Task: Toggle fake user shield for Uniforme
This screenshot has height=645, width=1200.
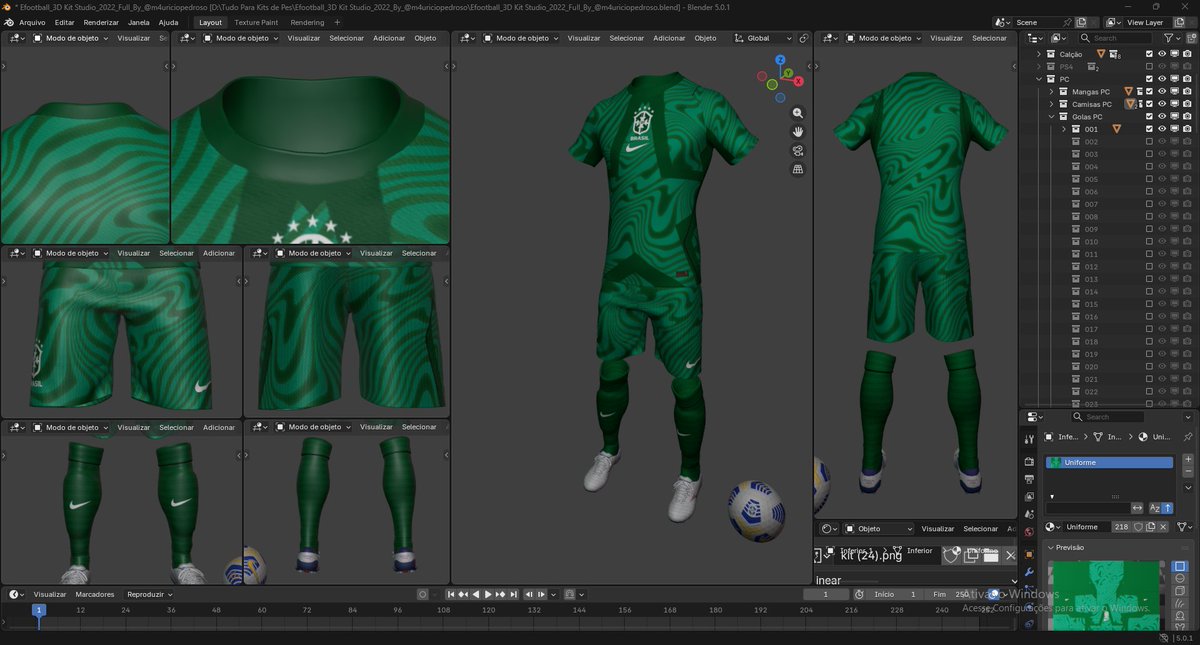Action: tap(1138, 527)
